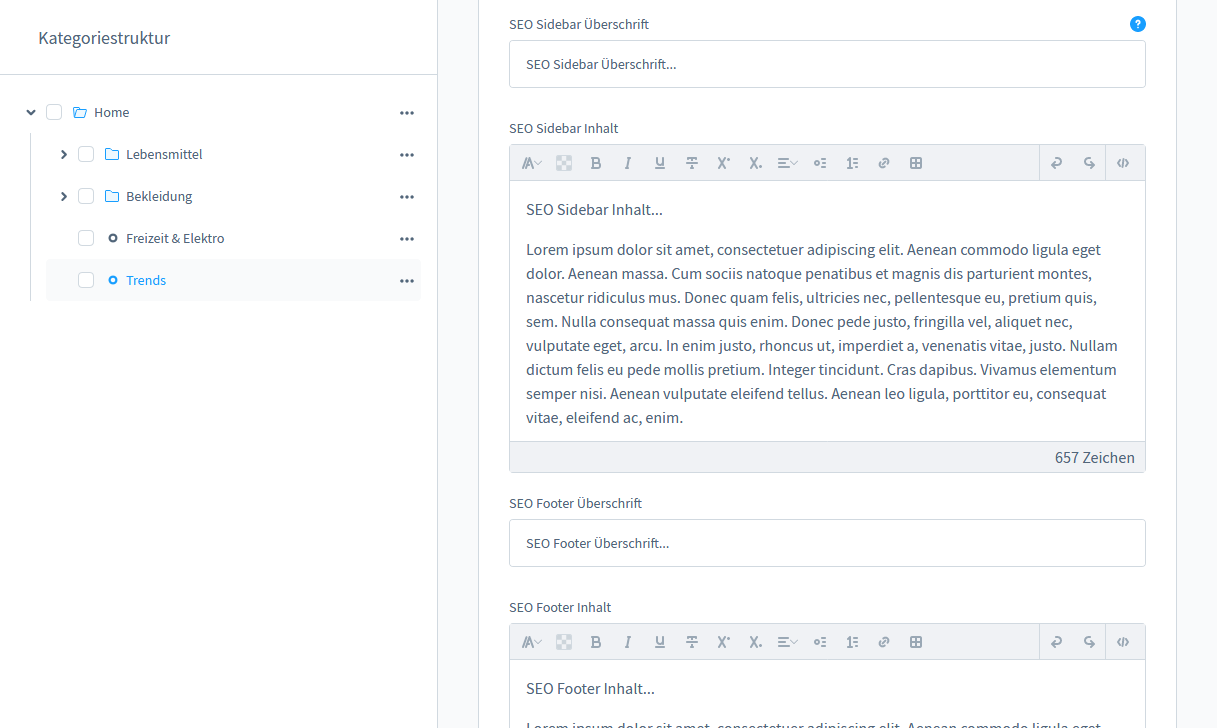Screen dimensions: 1218x728
Task: Insert link in SEO Footer Inhalt editor
Action: pyautogui.click(x=884, y=642)
